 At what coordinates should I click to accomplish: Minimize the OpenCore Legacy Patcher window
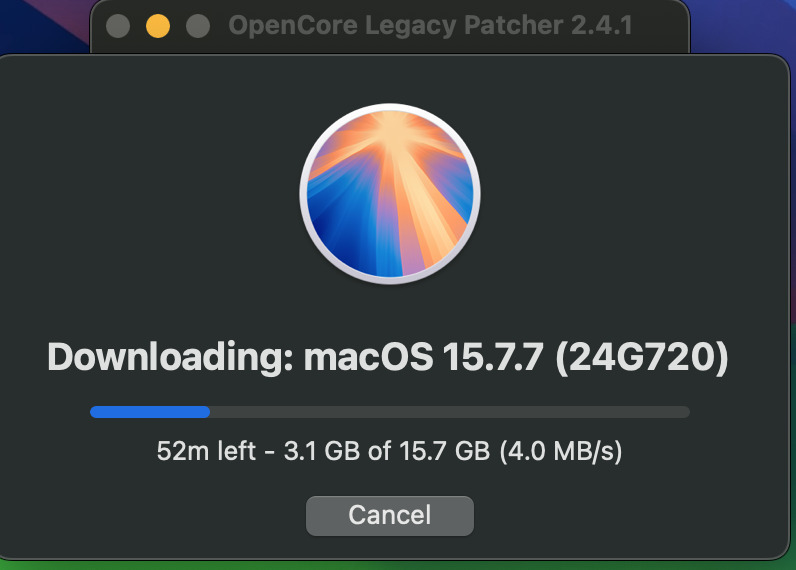(x=158, y=26)
